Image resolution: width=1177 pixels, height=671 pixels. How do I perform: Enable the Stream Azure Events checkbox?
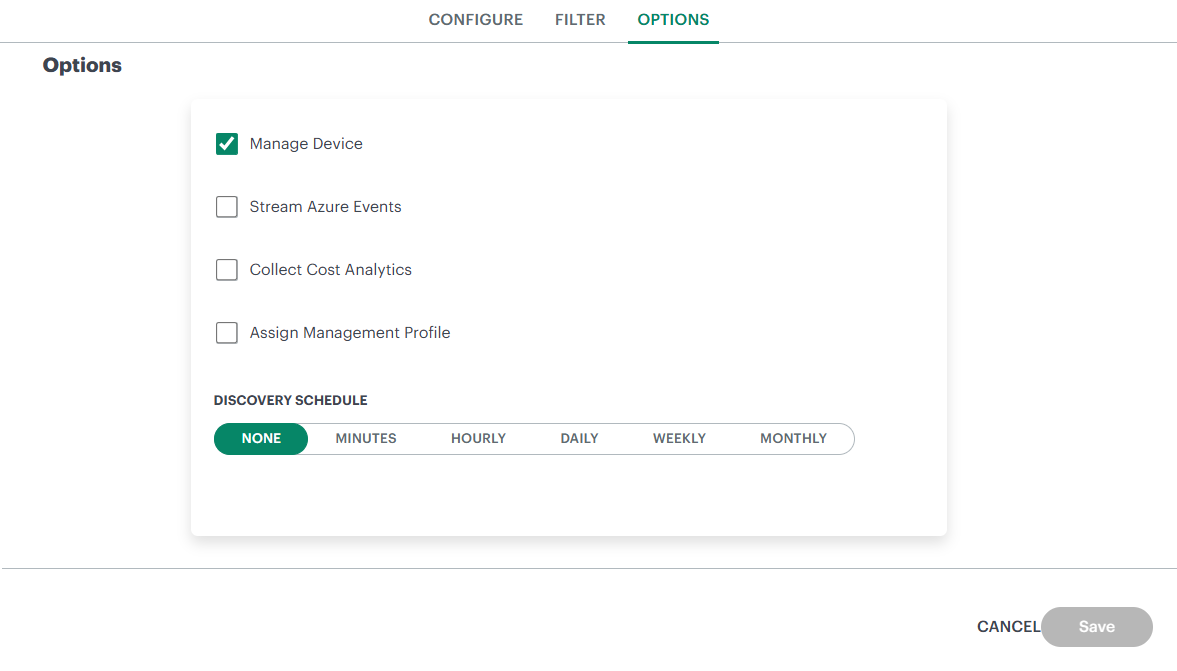(227, 207)
